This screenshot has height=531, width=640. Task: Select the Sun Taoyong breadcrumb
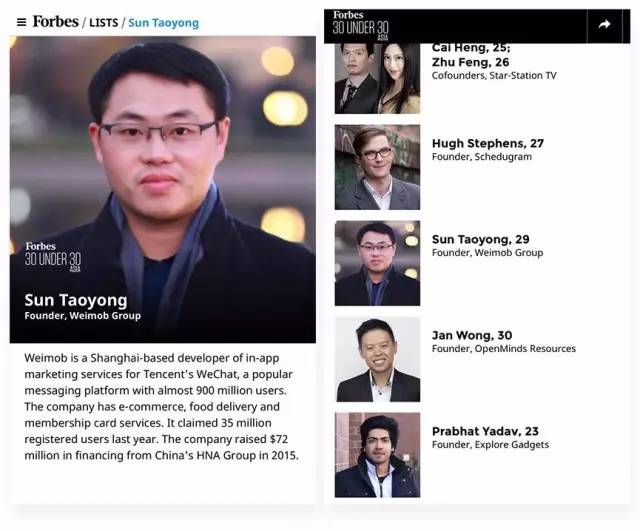(164, 23)
